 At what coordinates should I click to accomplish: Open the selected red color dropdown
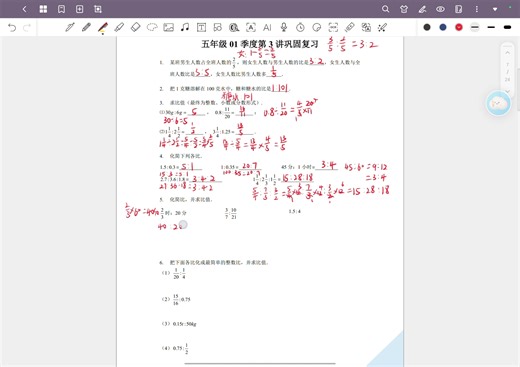pos(459,27)
